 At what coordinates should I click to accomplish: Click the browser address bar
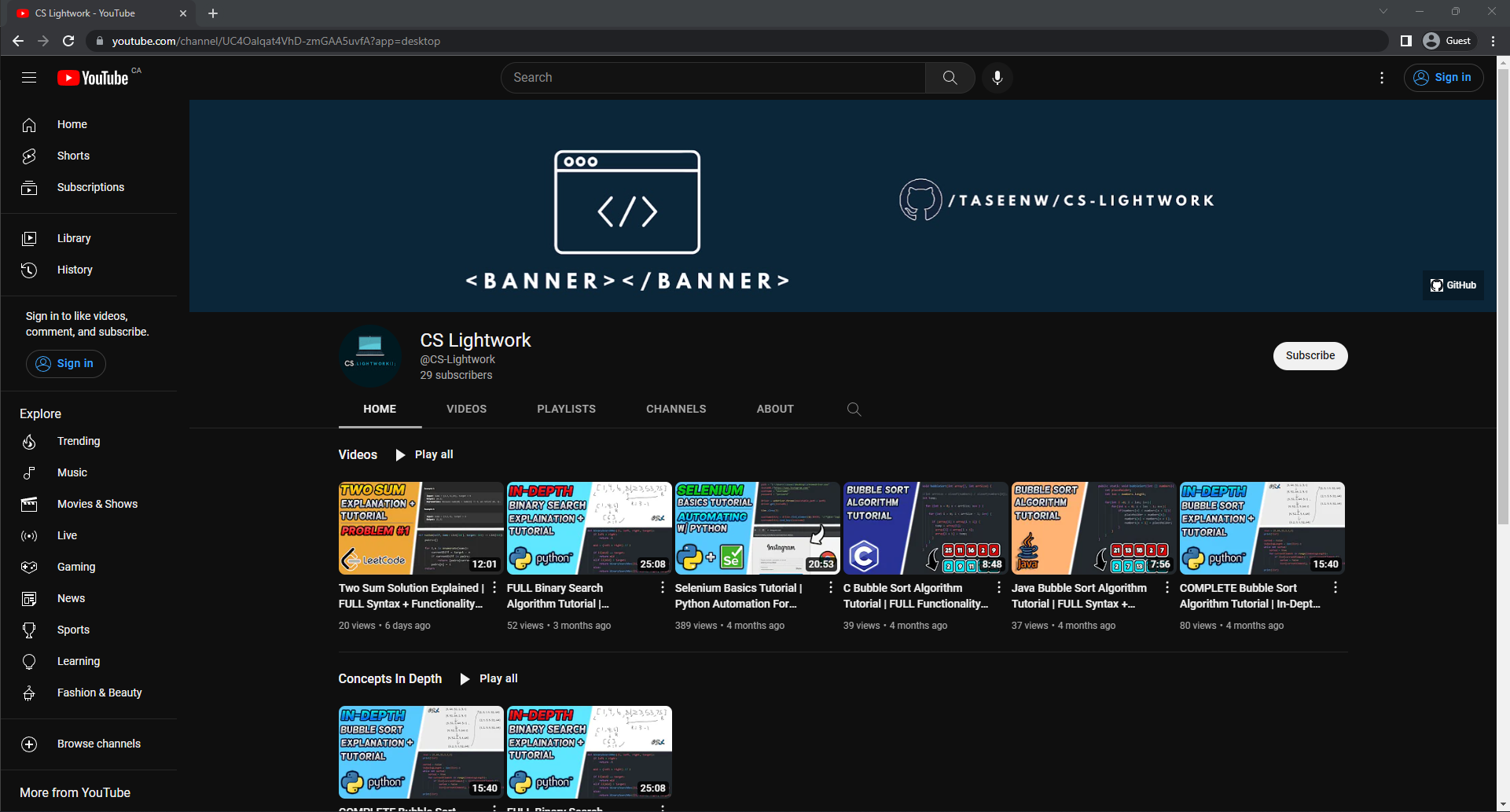point(739,41)
